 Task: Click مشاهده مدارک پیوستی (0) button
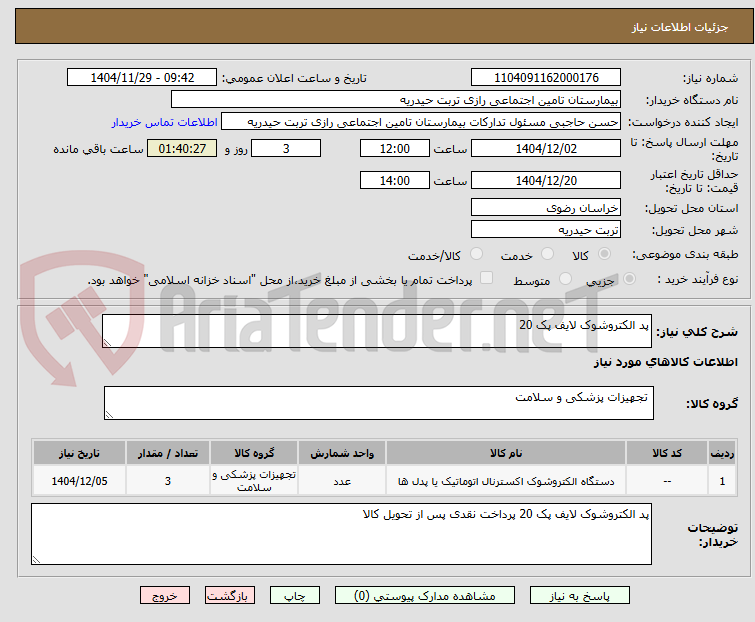tap(425, 596)
